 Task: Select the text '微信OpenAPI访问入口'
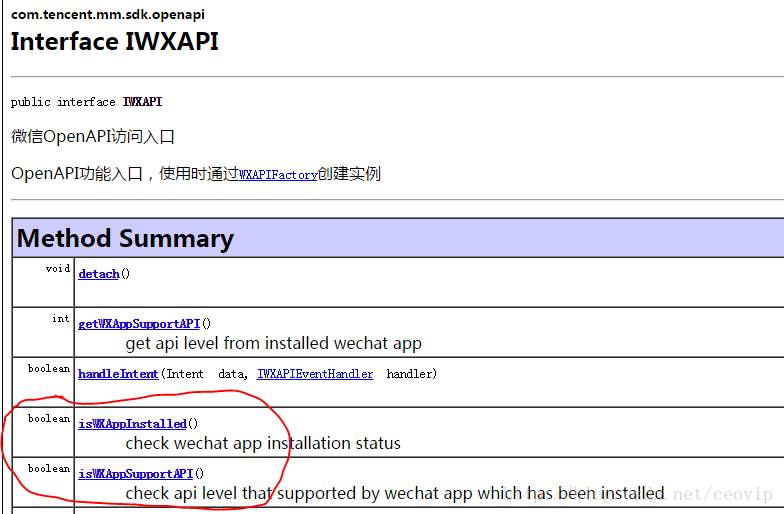92,136
